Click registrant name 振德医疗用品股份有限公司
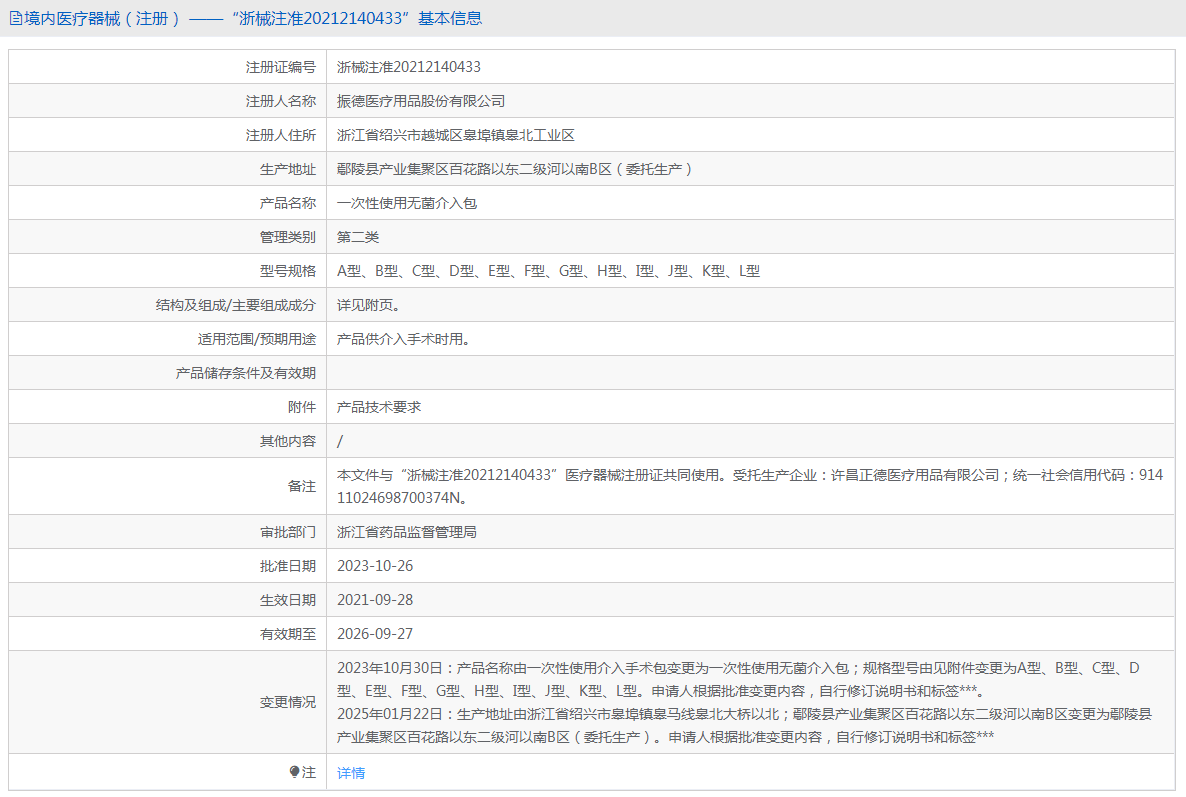 [x=421, y=101]
